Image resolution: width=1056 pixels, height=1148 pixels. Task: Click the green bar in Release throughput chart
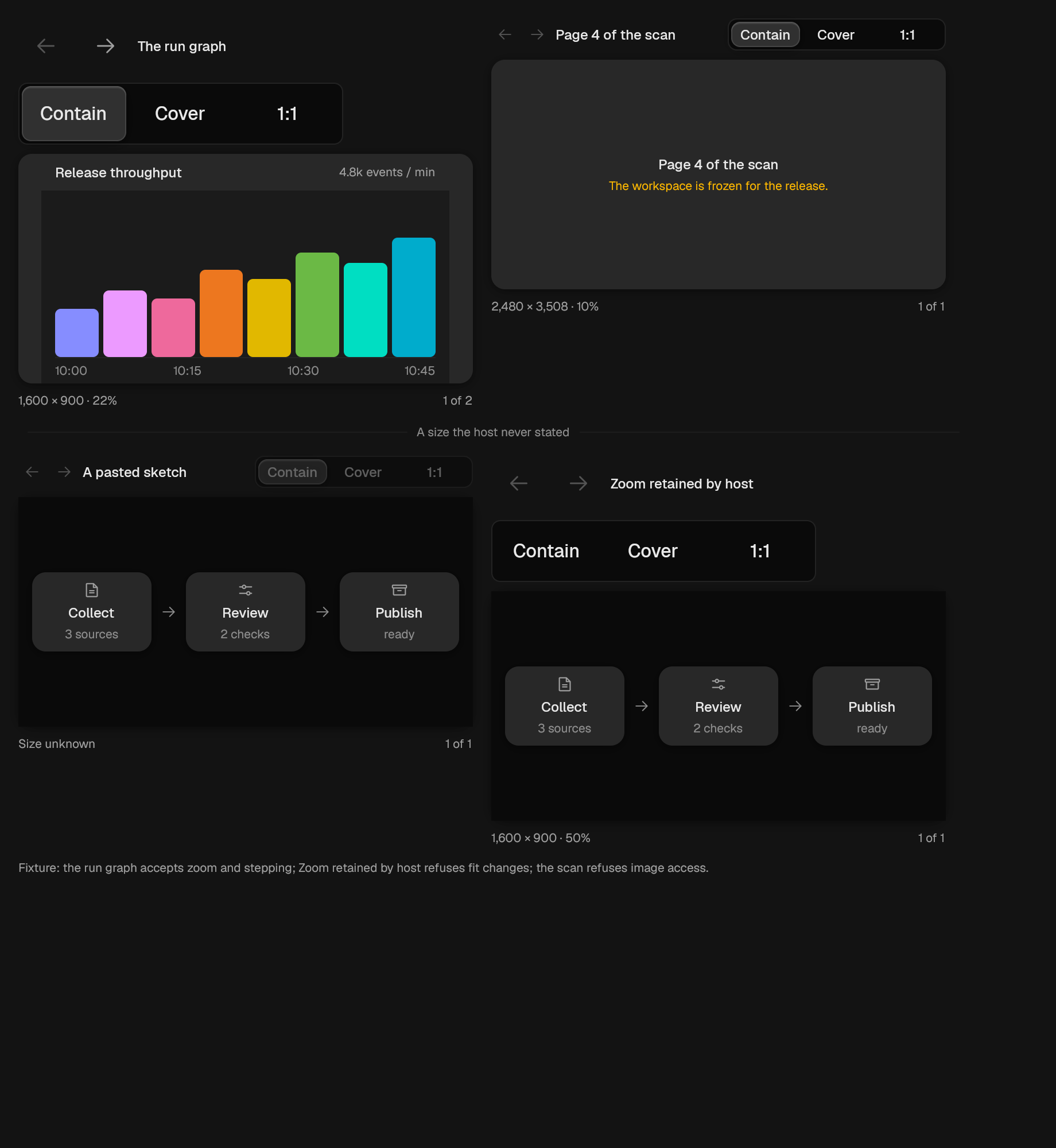point(317,305)
